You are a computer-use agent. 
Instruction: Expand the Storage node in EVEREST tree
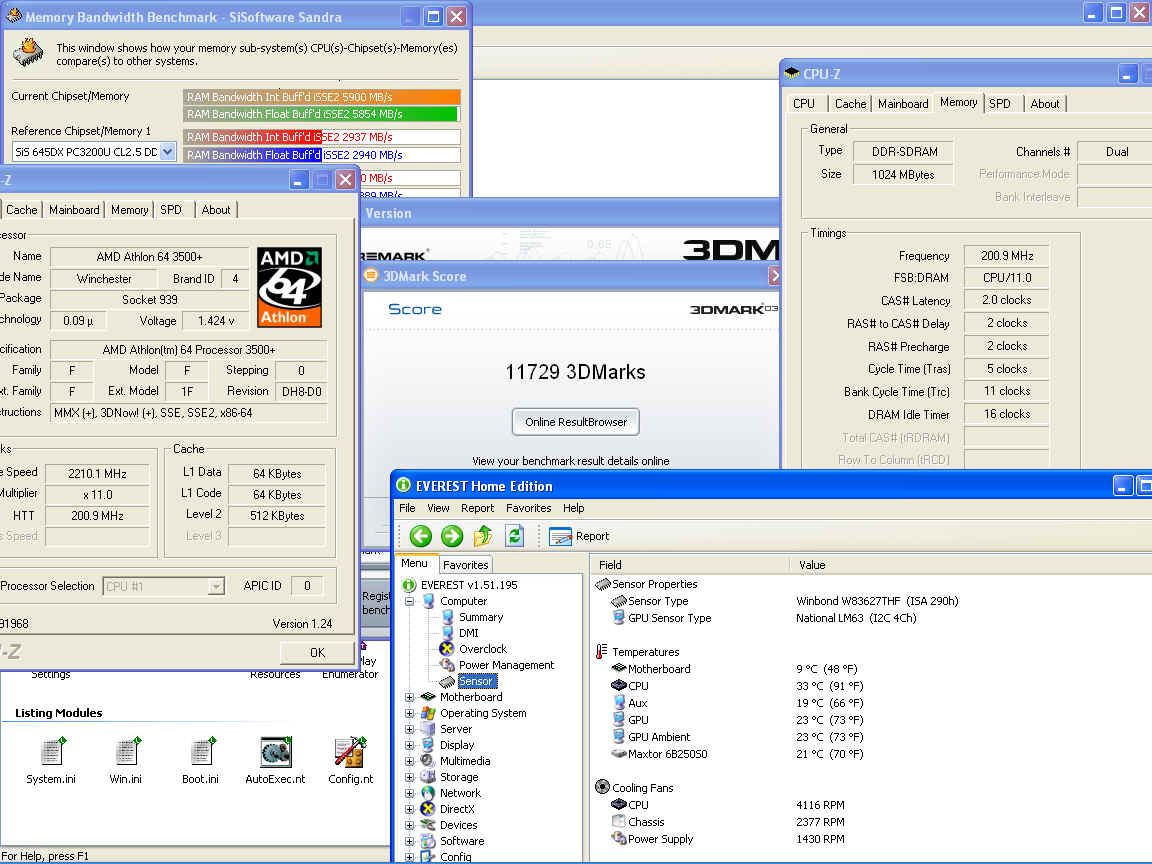click(x=409, y=777)
